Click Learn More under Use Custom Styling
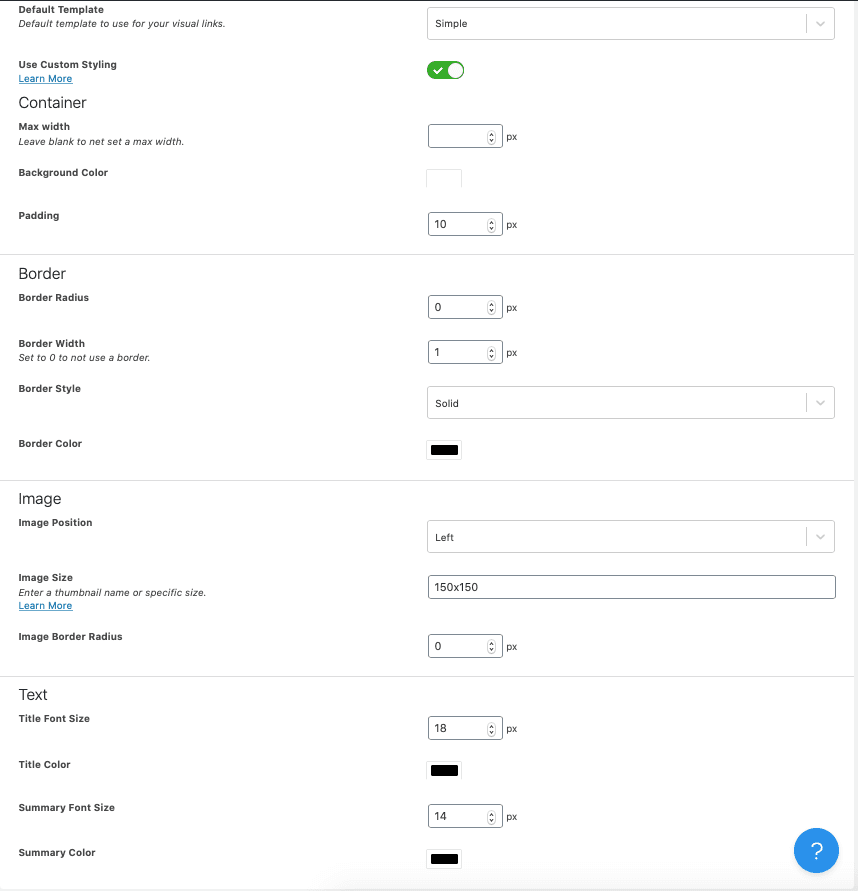The width and height of the screenshot is (858, 891). [x=45, y=79]
